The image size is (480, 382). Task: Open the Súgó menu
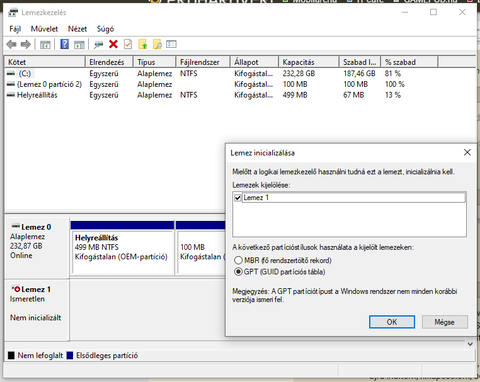pos(105,29)
